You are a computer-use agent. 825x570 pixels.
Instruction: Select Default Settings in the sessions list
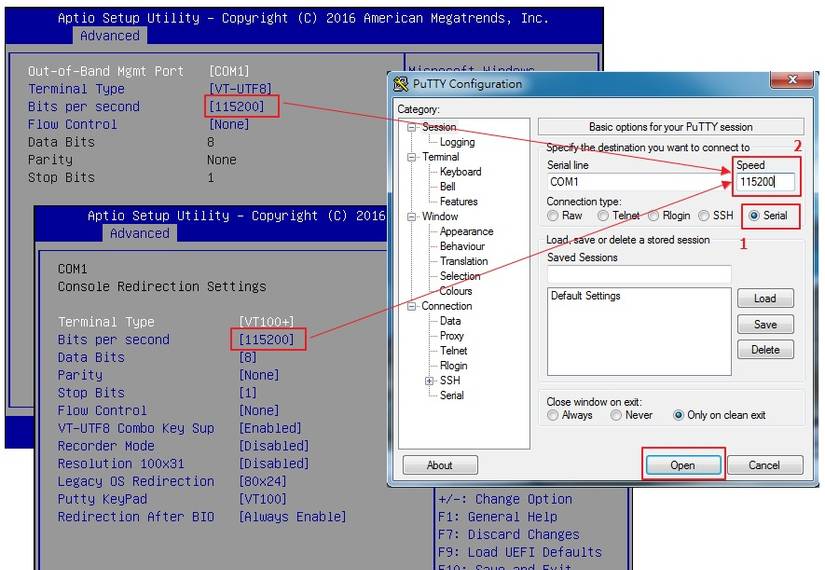(x=586, y=296)
